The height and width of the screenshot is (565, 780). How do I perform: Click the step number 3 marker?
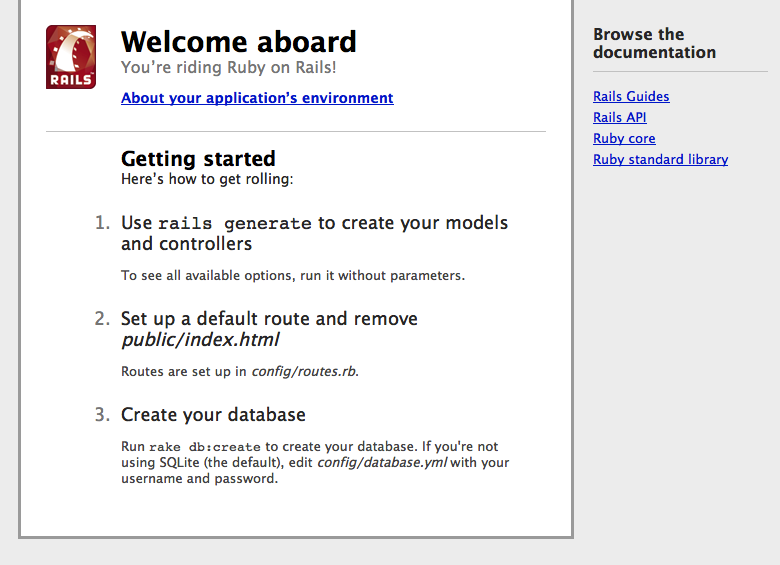[102, 414]
